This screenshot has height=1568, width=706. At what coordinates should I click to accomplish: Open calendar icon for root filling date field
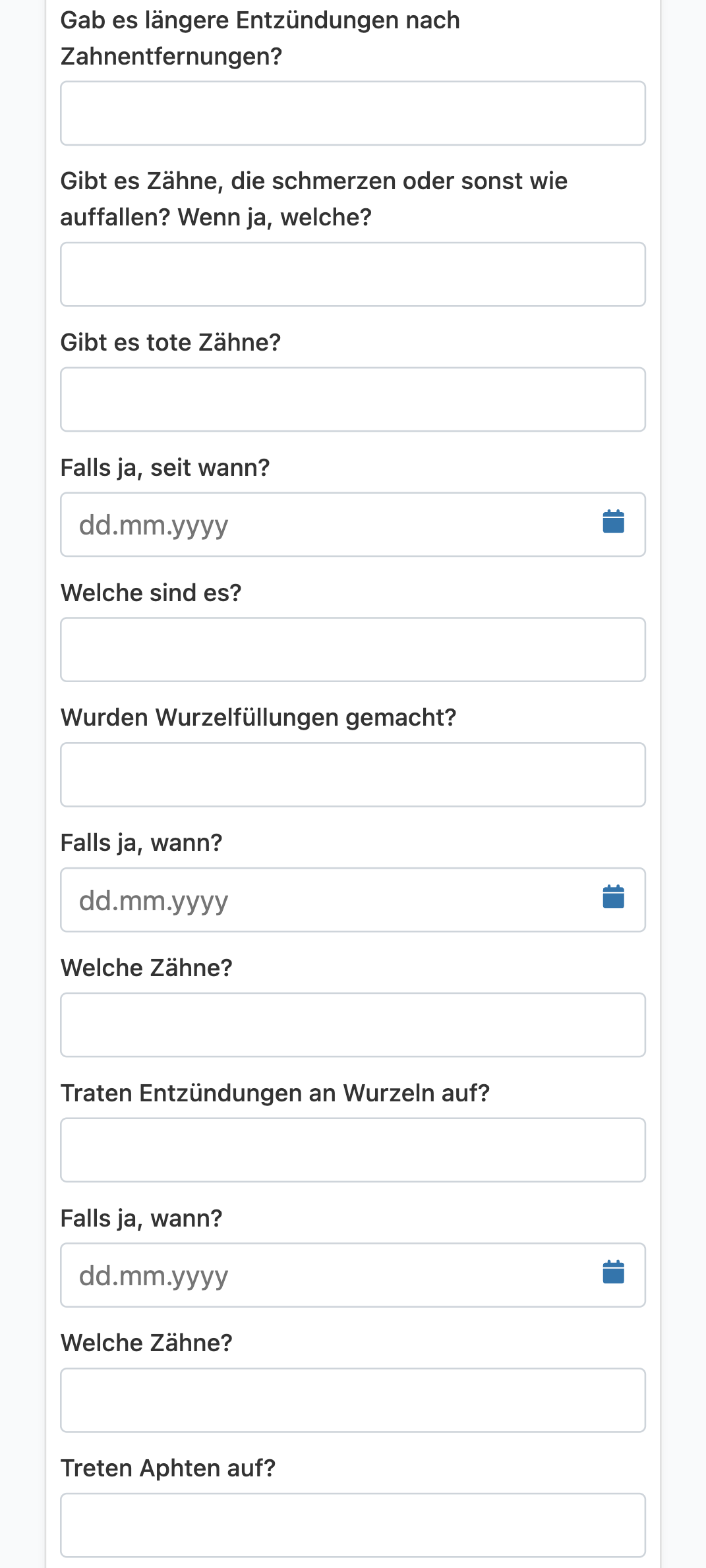coord(613,897)
